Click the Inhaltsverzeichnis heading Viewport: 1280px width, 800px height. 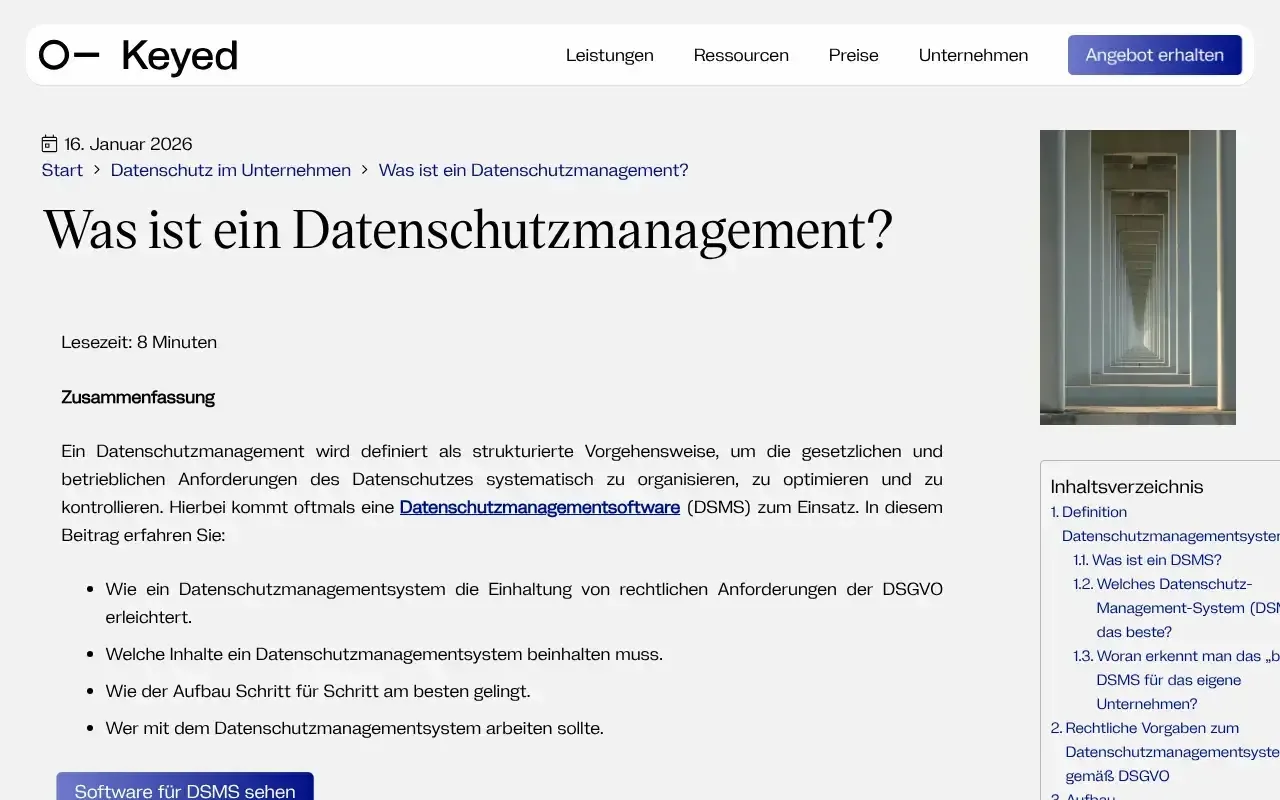tap(1126, 487)
